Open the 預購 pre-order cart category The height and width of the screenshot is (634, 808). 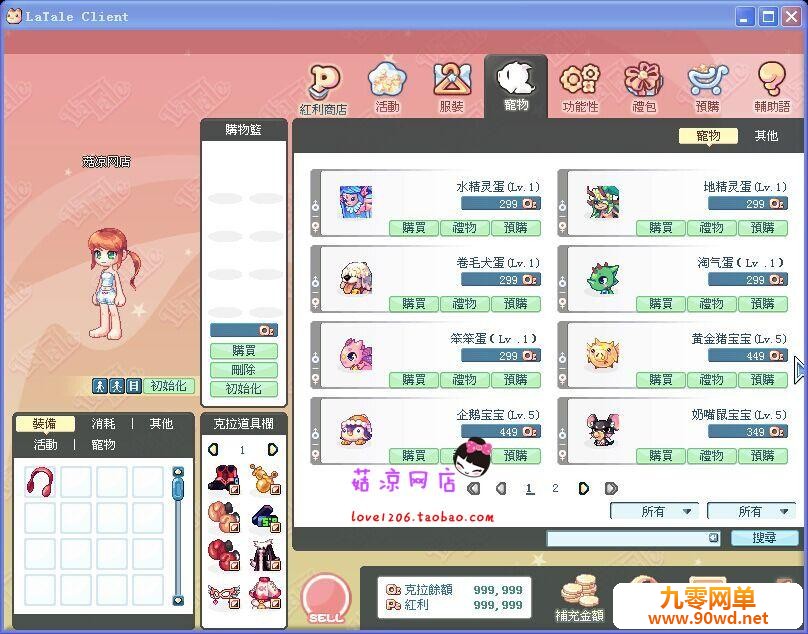point(708,88)
